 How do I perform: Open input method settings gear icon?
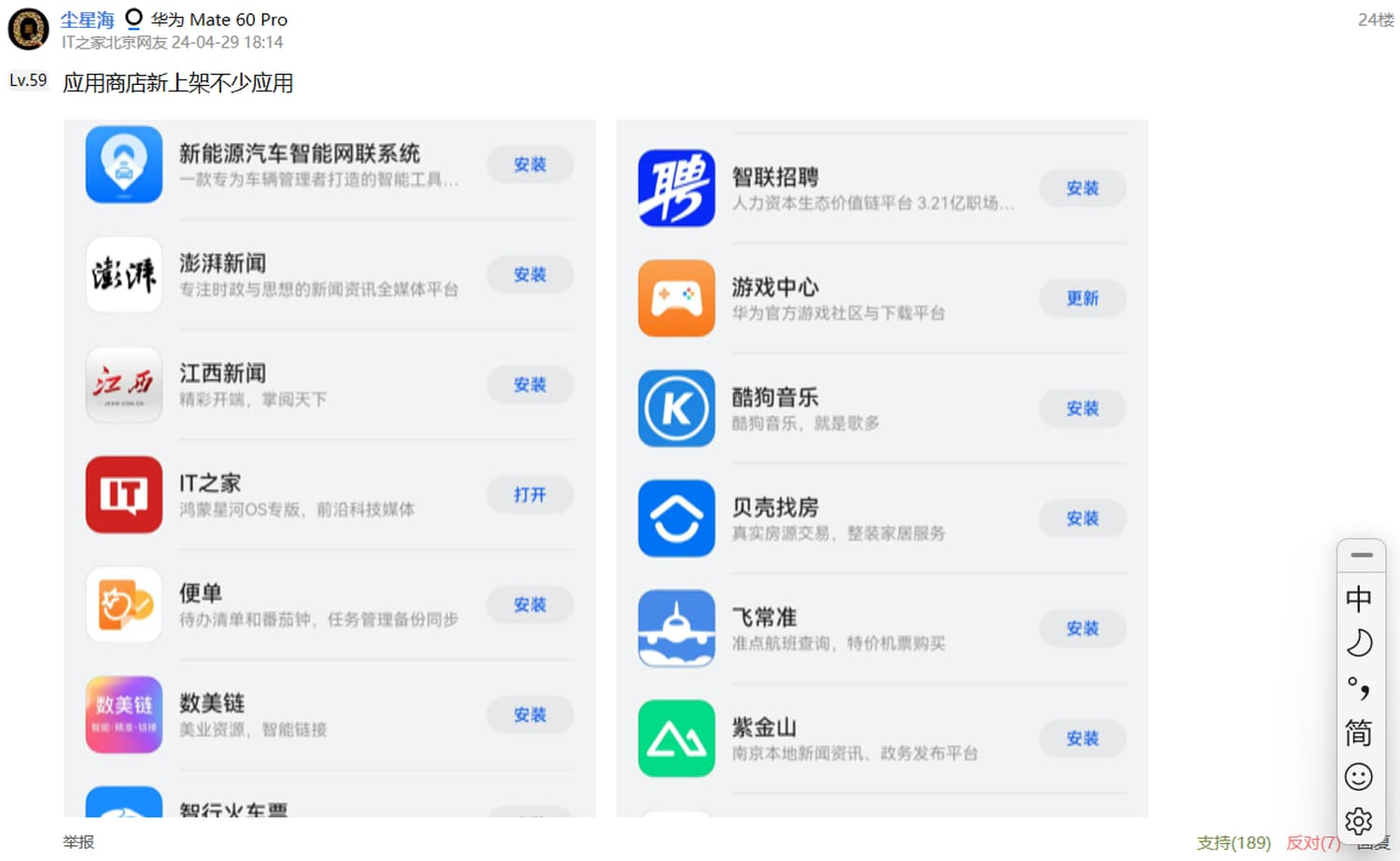tap(1359, 822)
